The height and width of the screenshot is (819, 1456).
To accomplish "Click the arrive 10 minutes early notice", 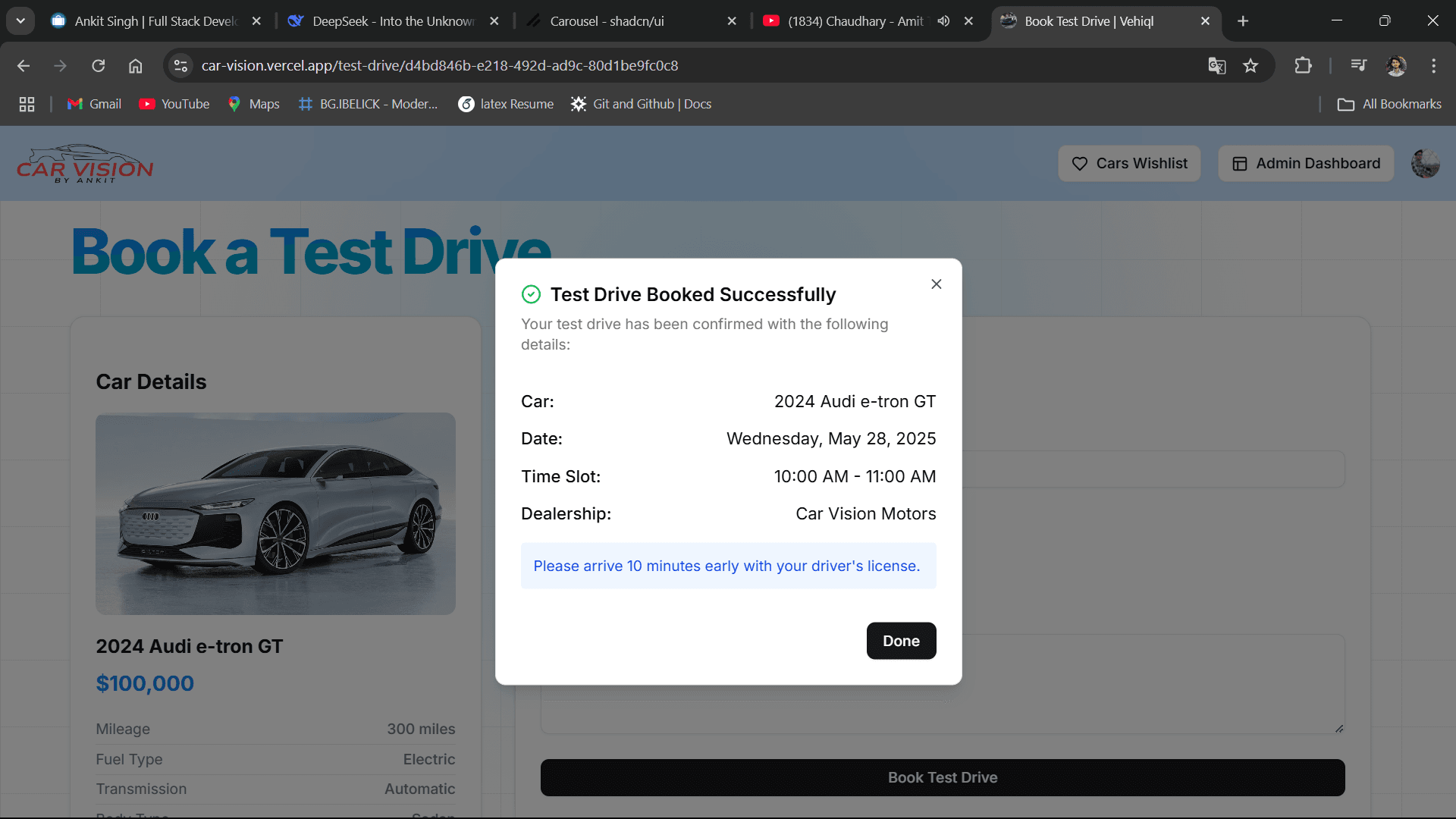I will pyautogui.click(x=728, y=566).
